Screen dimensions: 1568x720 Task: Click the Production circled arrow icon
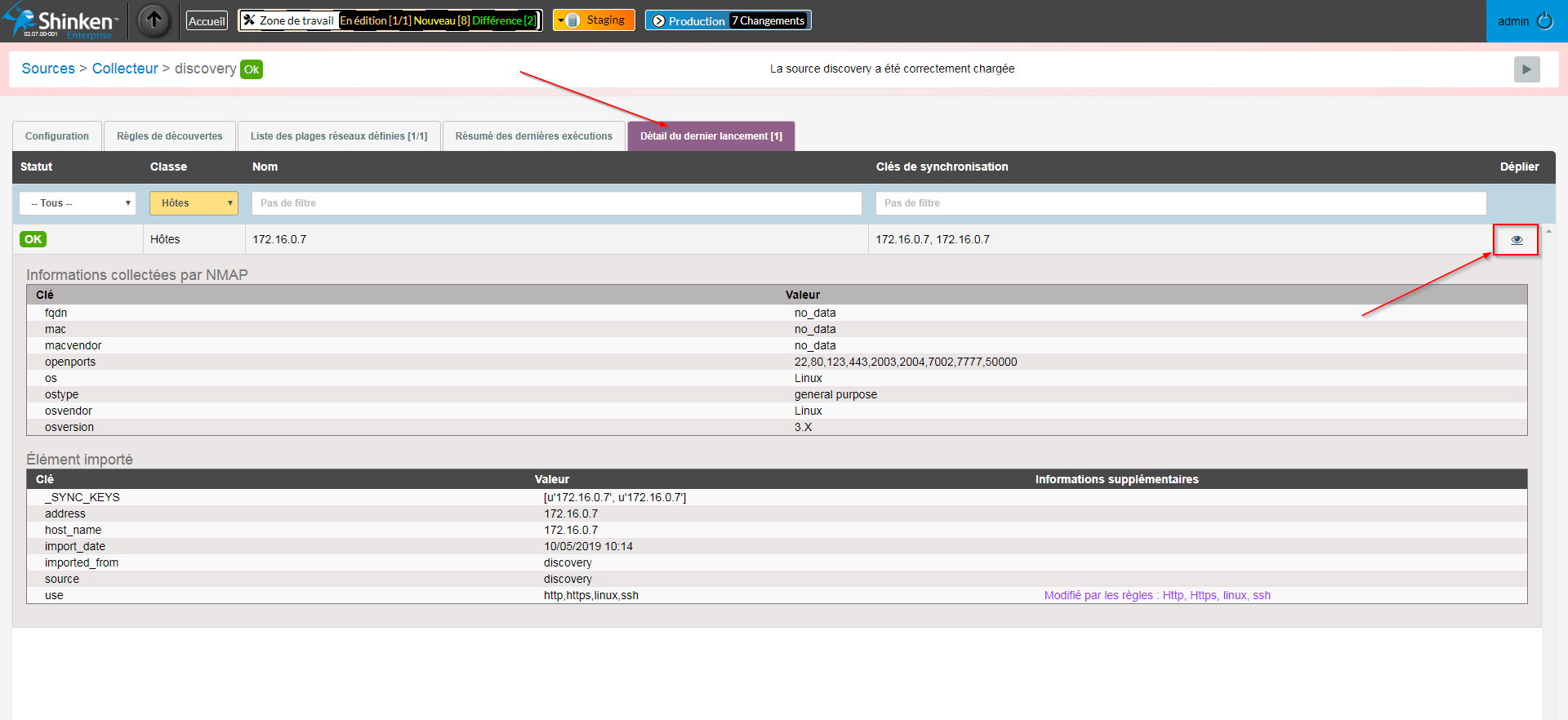tap(658, 21)
